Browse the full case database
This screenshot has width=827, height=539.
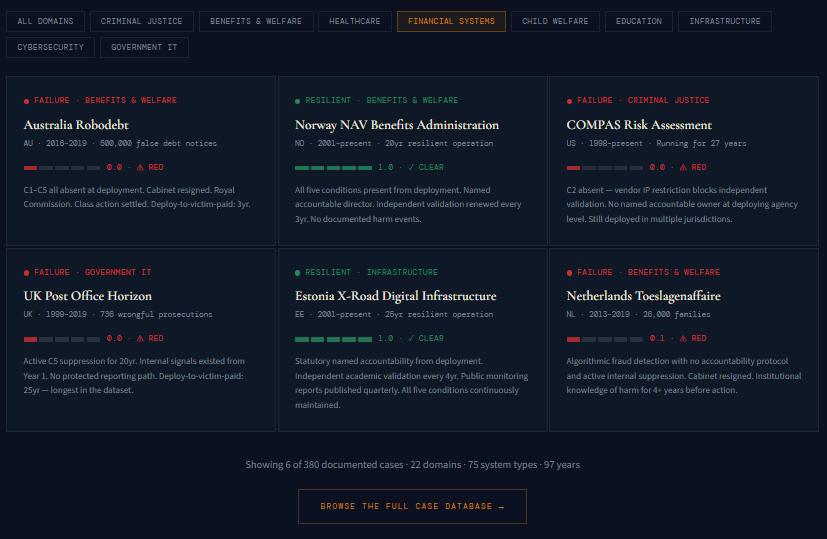[x=412, y=506]
